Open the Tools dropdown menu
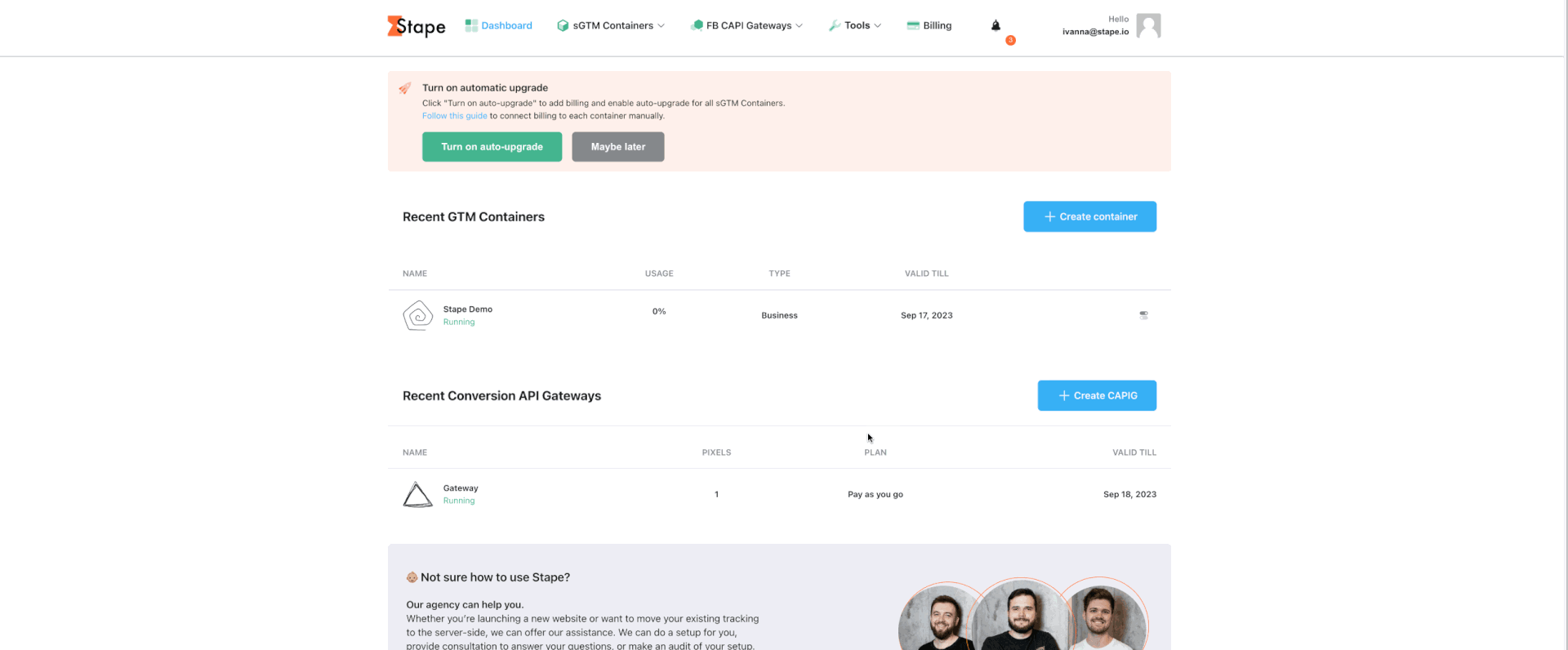Screen dimensions: 1568x650 click(855, 25)
